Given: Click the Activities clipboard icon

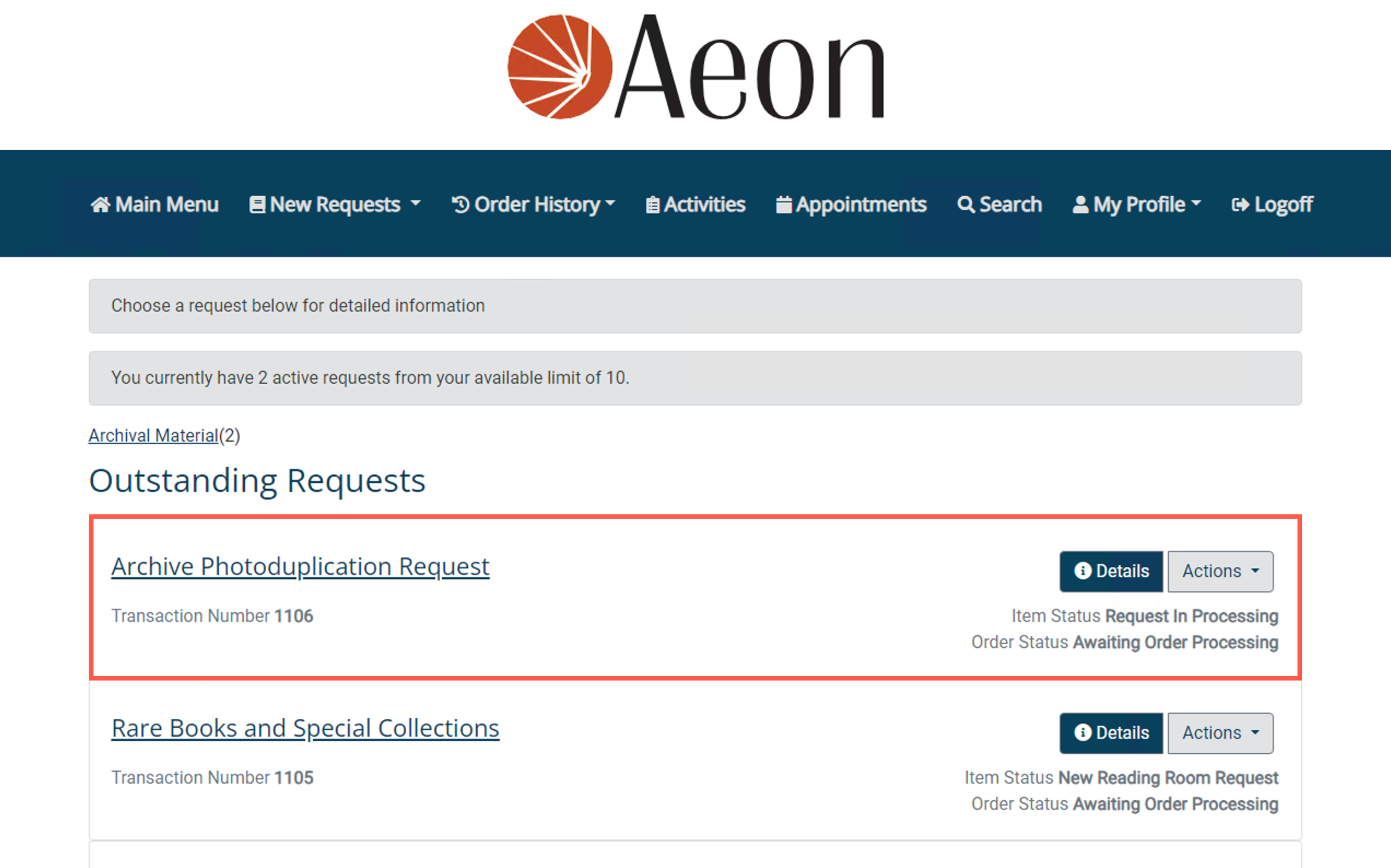Looking at the screenshot, I should [653, 205].
